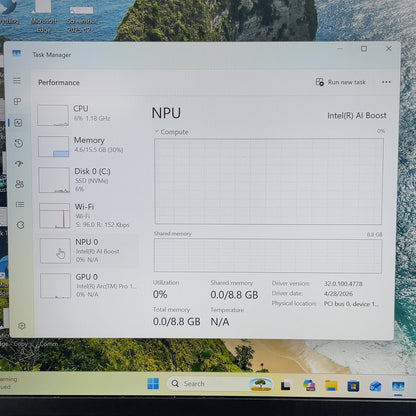Open the Services sidebar icon

(x=20, y=225)
